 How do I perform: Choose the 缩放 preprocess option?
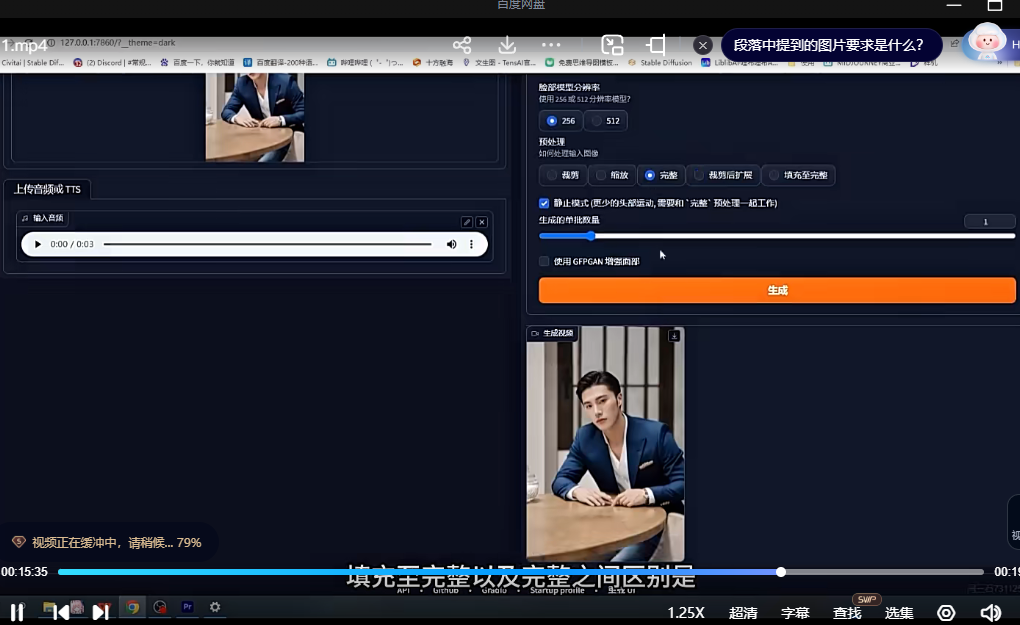pyautogui.click(x=612, y=175)
